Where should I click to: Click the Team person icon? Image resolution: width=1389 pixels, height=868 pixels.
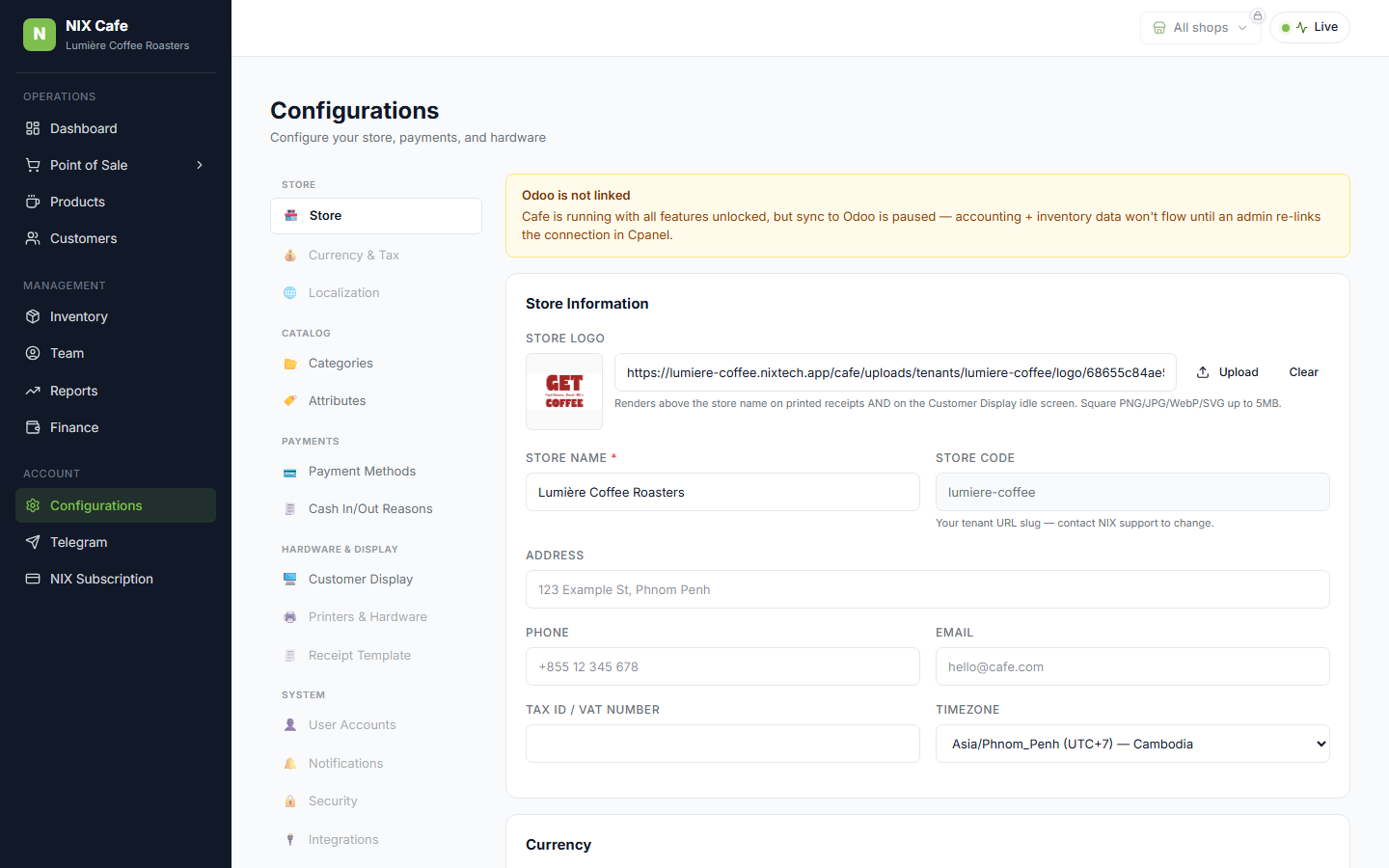coord(33,353)
